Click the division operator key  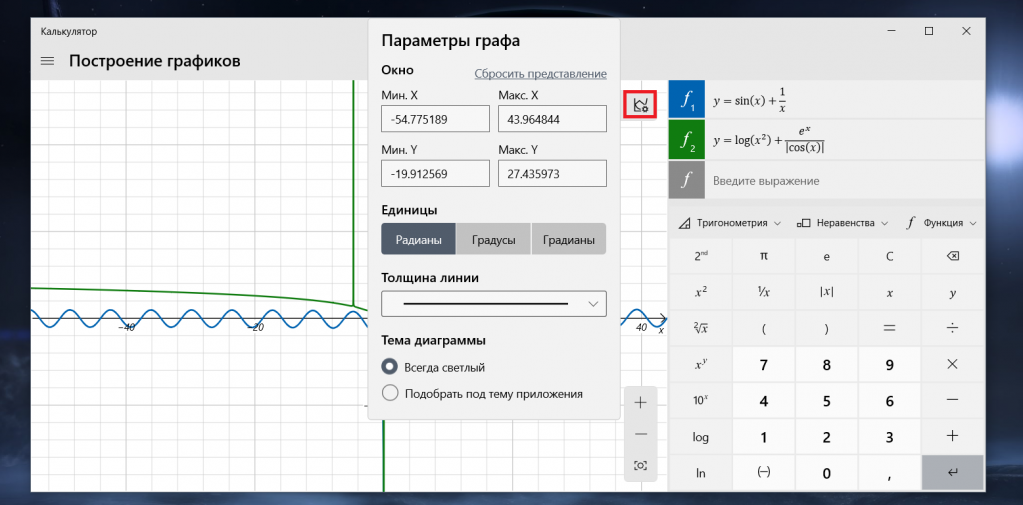952,329
